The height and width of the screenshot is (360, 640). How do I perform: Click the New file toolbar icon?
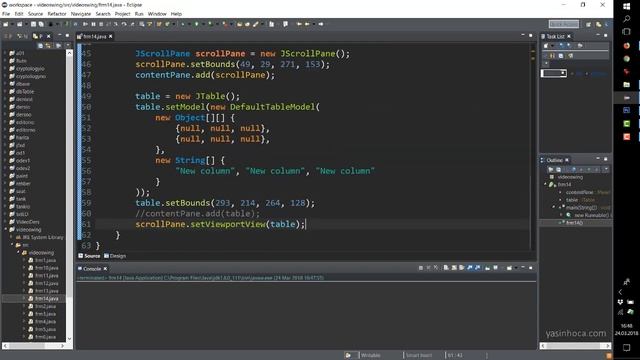coord(5,24)
